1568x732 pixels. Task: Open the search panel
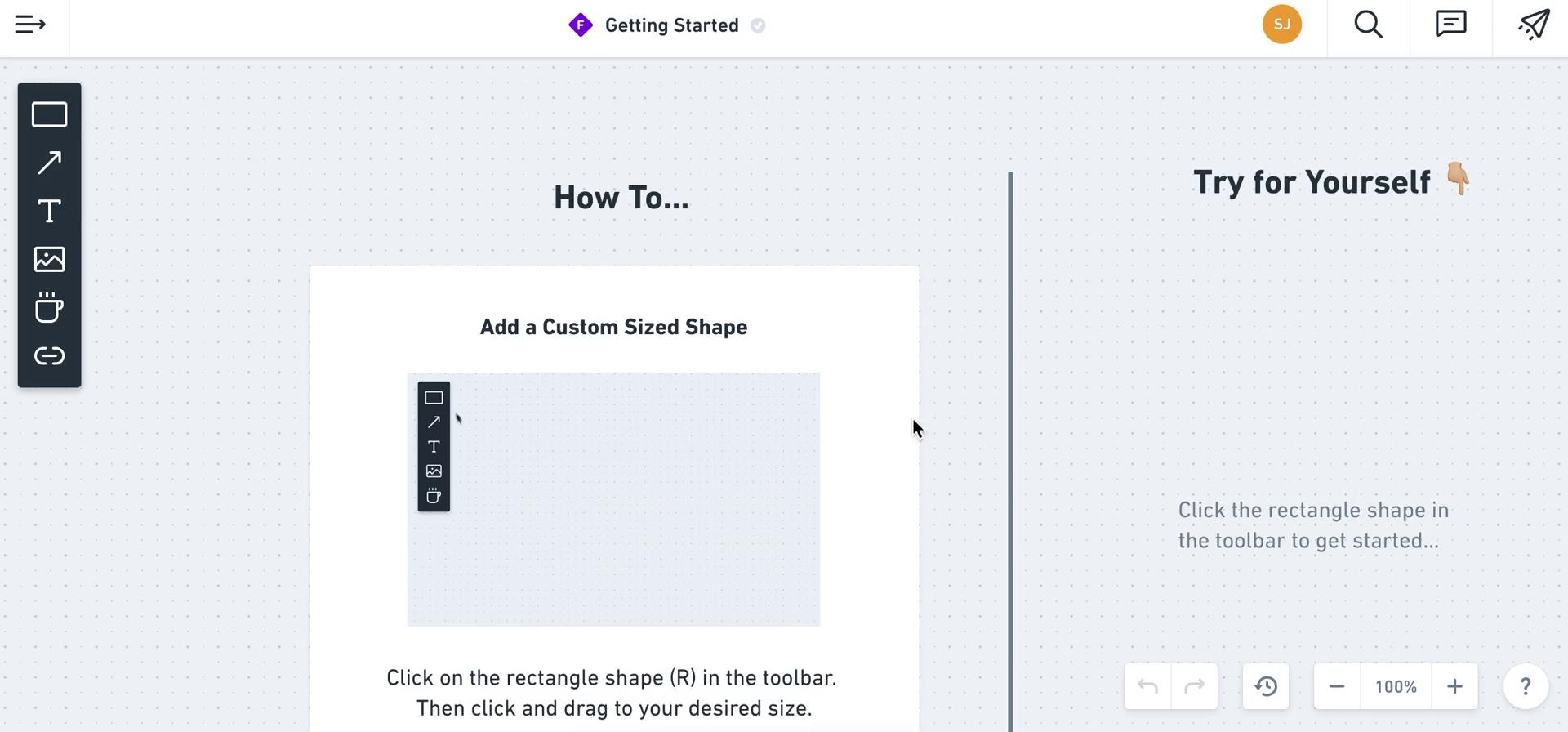[1368, 25]
